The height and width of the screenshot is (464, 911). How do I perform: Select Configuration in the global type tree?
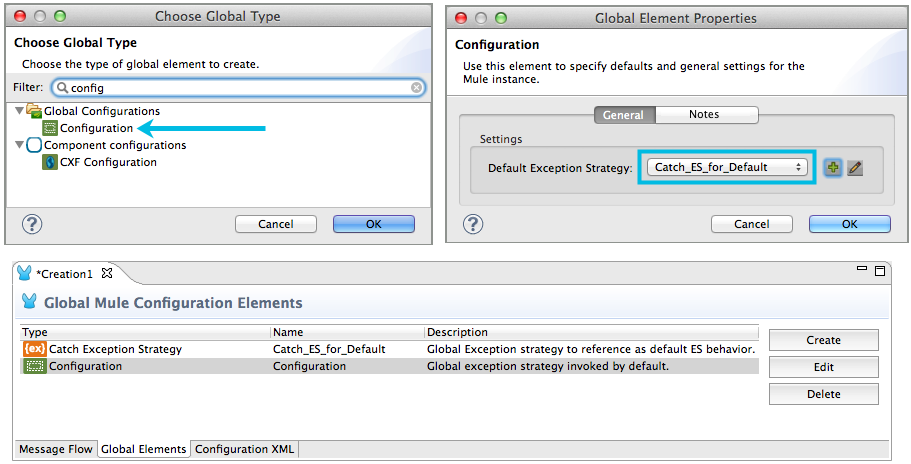pyautogui.click(x=96, y=128)
